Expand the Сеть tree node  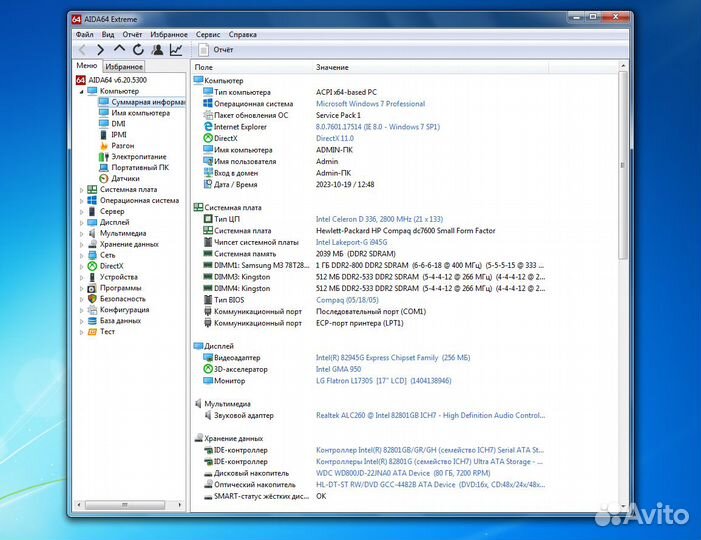81,256
